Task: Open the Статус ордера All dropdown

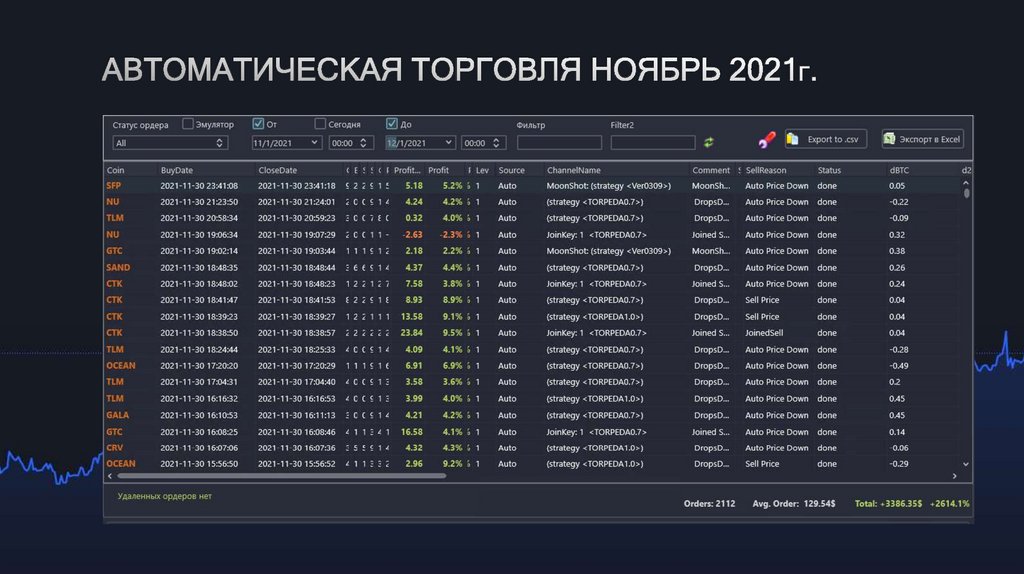Action: pos(170,143)
